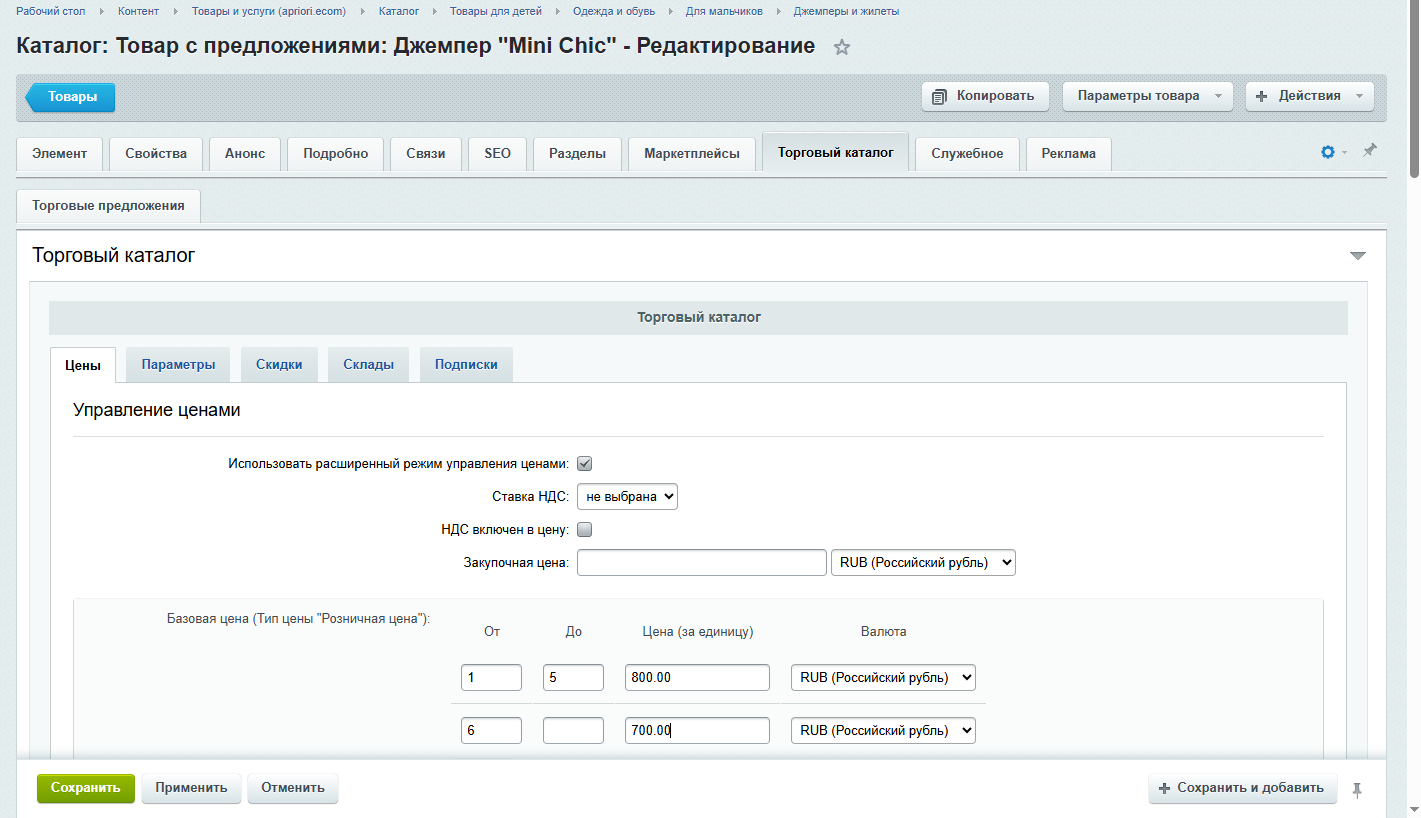Go back via the Товары arrow button
Viewport: 1421px width, 818px height.
point(71,97)
